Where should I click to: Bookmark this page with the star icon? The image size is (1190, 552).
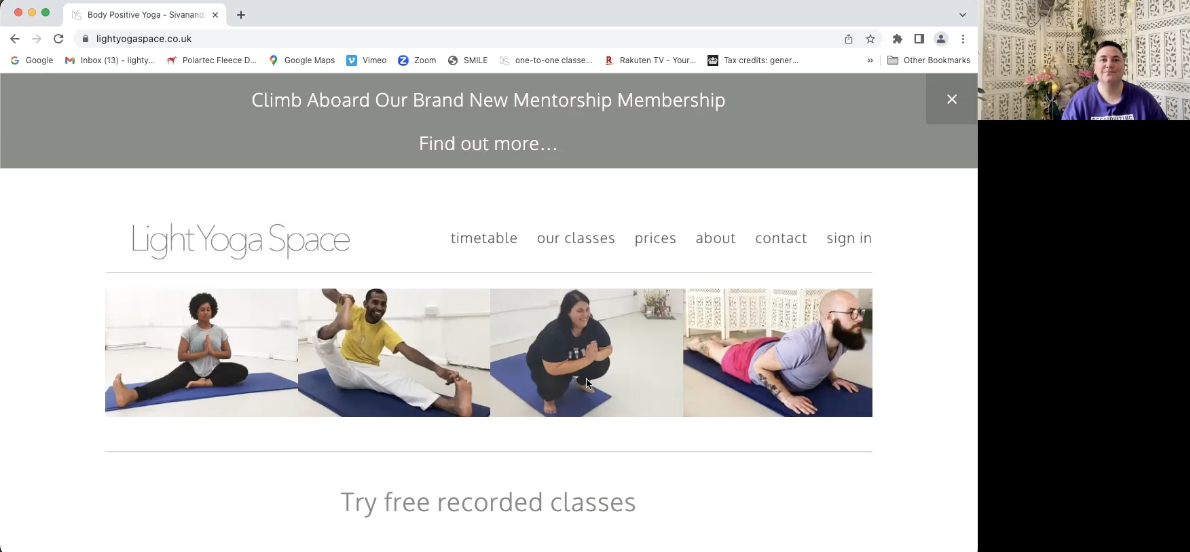point(870,39)
